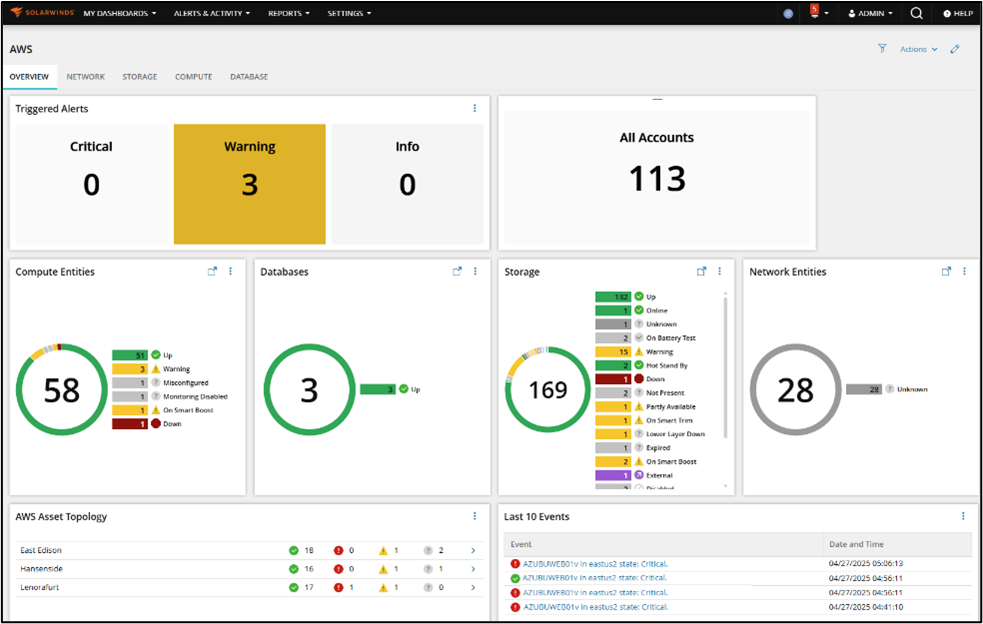Switch to the Database tab

pyautogui.click(x=249, y=77)
